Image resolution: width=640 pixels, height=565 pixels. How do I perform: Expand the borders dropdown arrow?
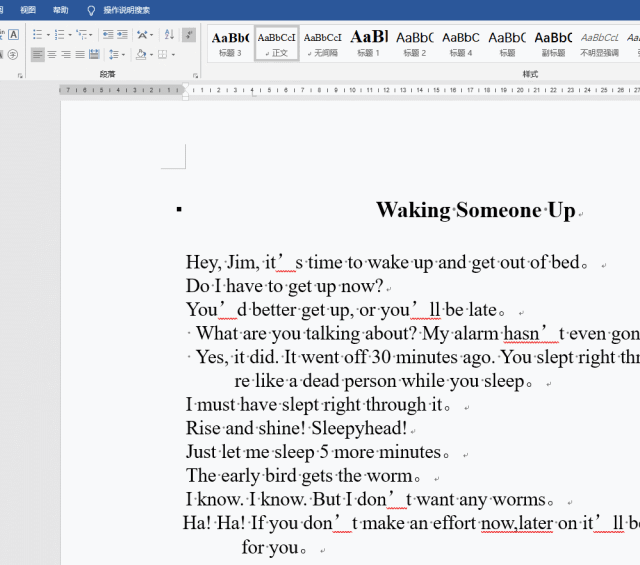tap(173, 55)
